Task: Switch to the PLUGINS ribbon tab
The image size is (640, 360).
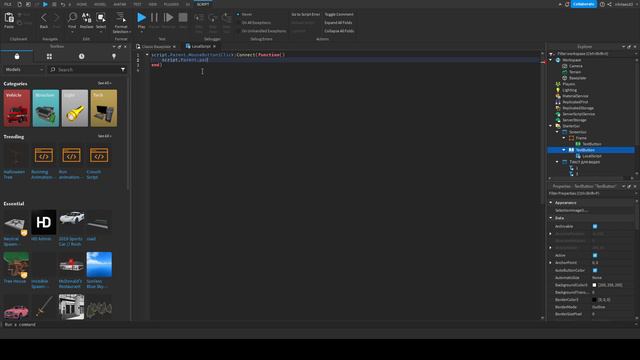Action: (171, 4)
